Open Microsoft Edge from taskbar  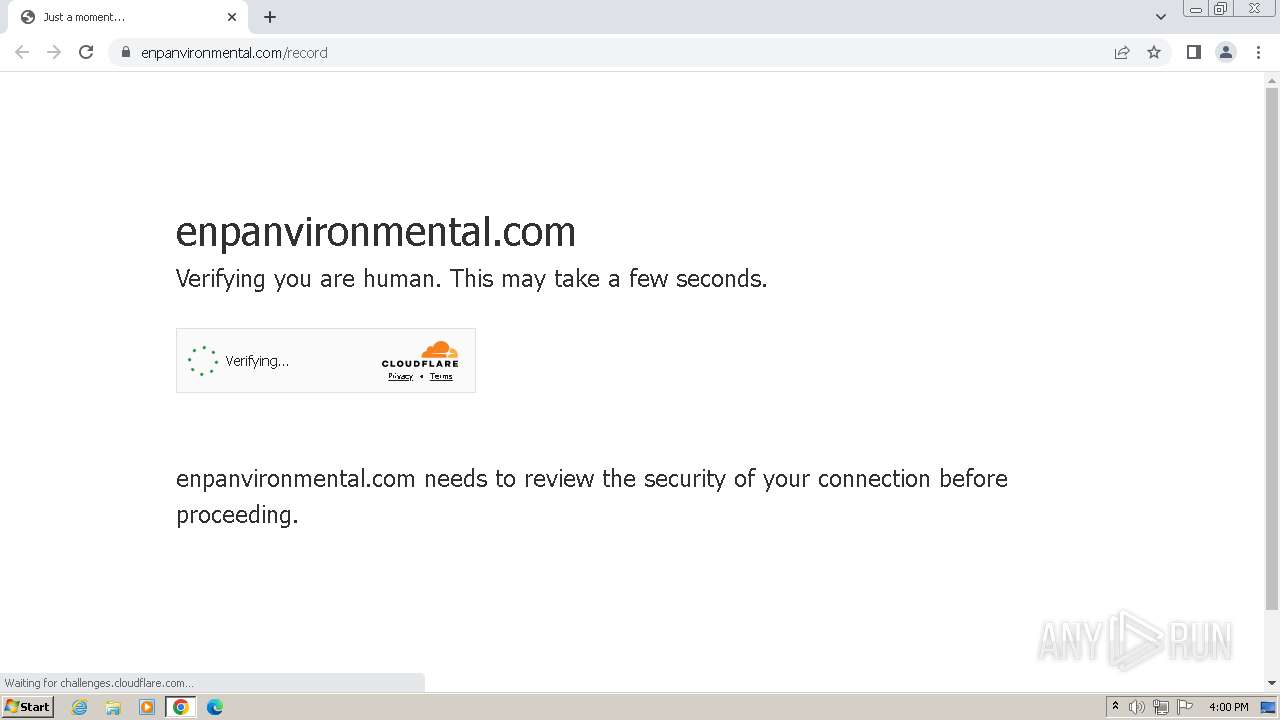[x=215, y=707]
